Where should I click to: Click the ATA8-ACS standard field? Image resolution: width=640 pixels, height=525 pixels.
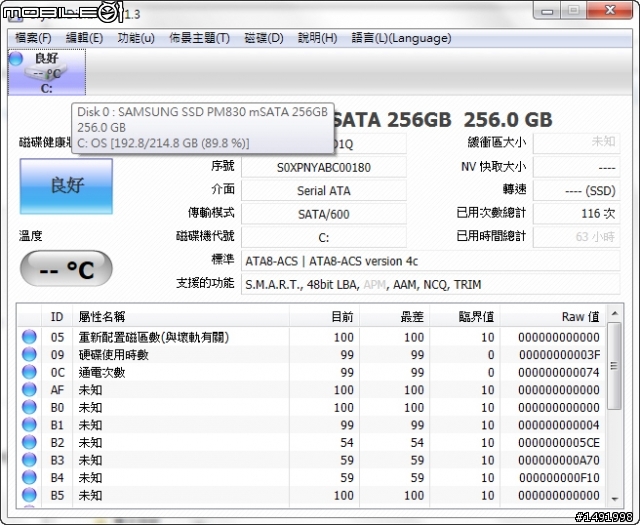click(x=431, y=261)
